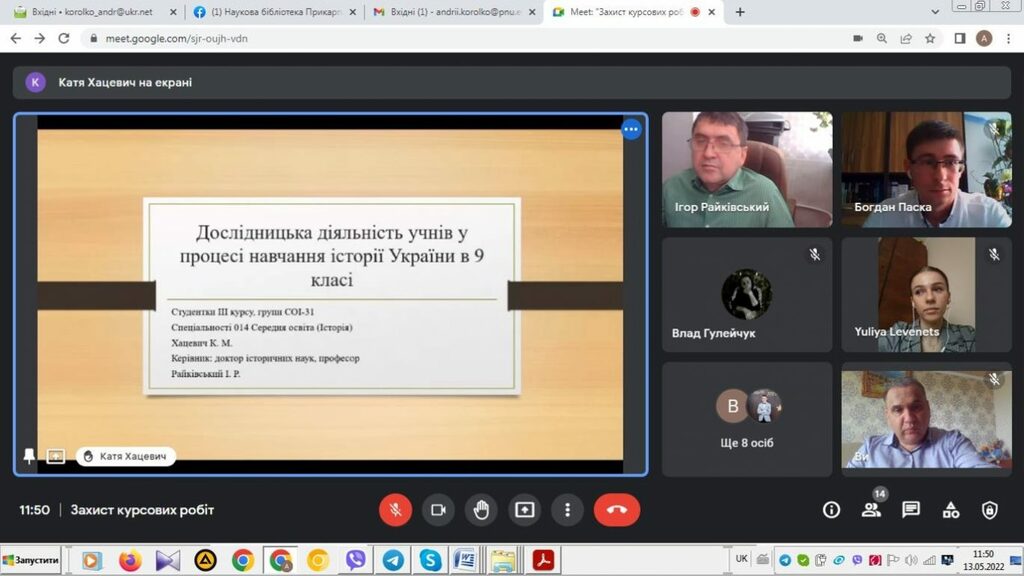Open Telegram from the Windows taskbar

(x=393, y=560)
